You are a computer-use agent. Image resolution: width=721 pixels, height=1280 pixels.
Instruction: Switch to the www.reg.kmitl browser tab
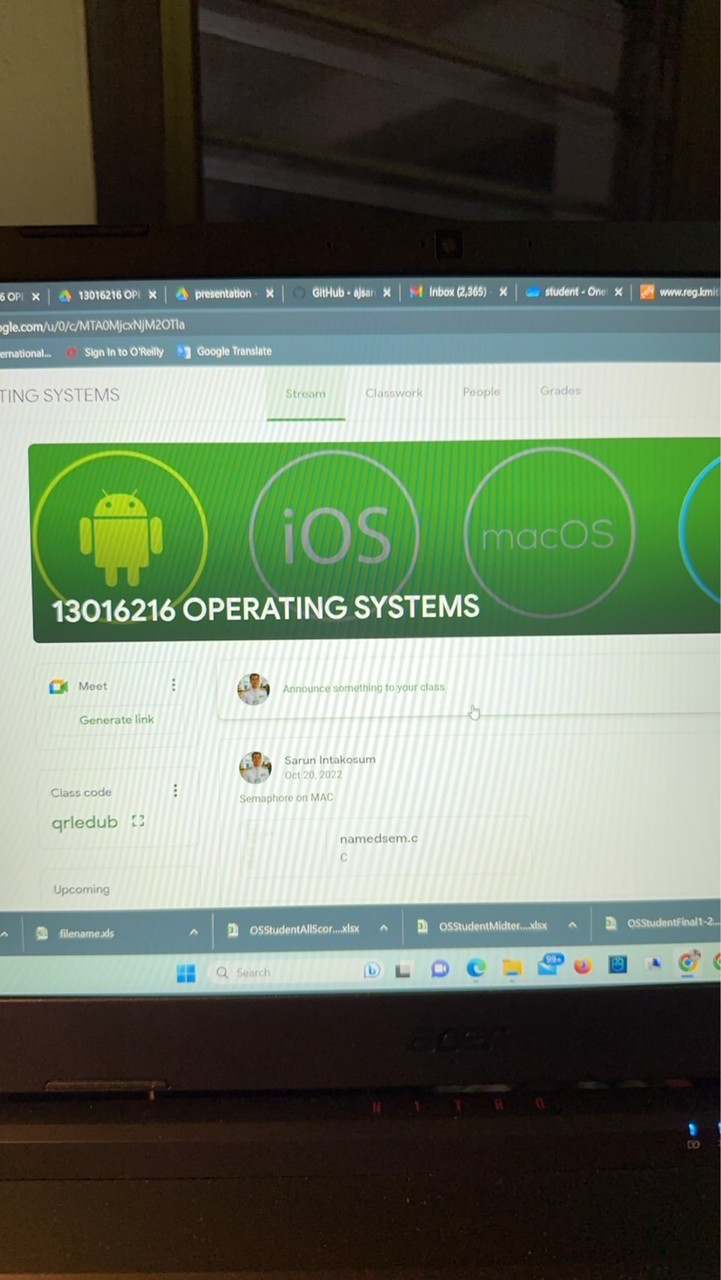click(x=681, y=292)
